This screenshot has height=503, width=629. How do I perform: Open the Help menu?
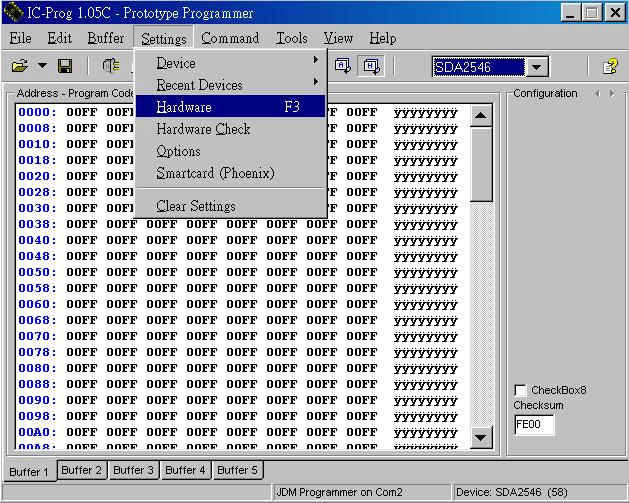pyautogui.click(x=383, y=38)
